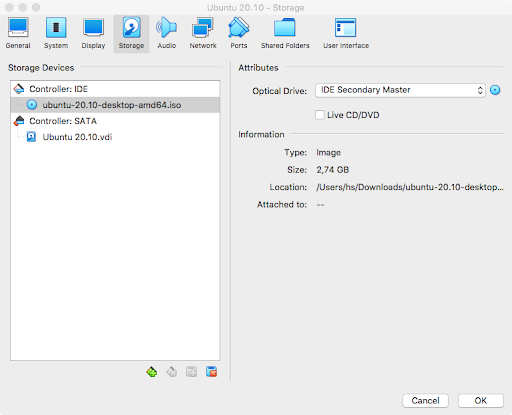Click the IDE controller icon

19,89
